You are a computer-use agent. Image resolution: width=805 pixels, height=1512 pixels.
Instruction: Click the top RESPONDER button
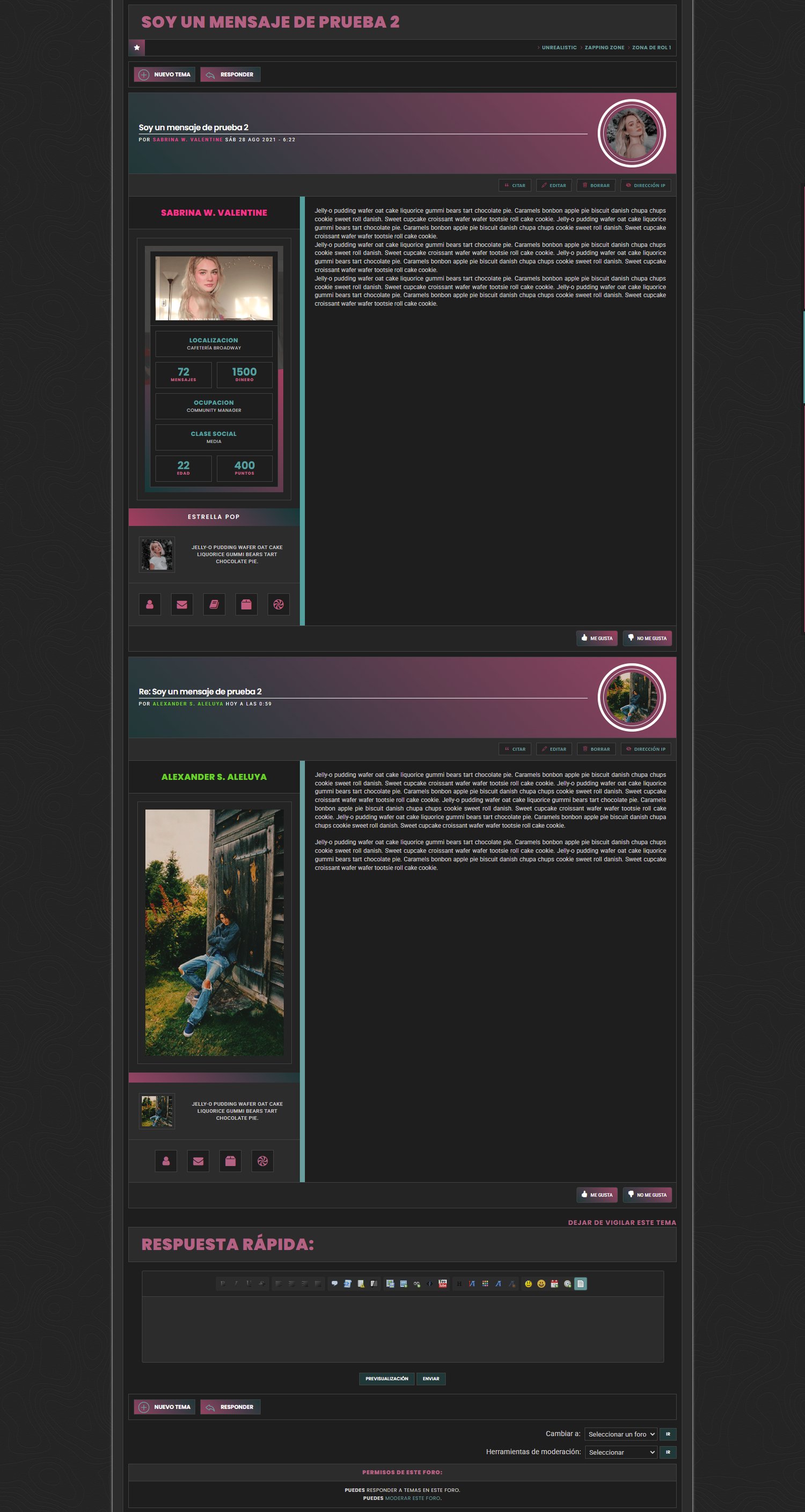230,75
